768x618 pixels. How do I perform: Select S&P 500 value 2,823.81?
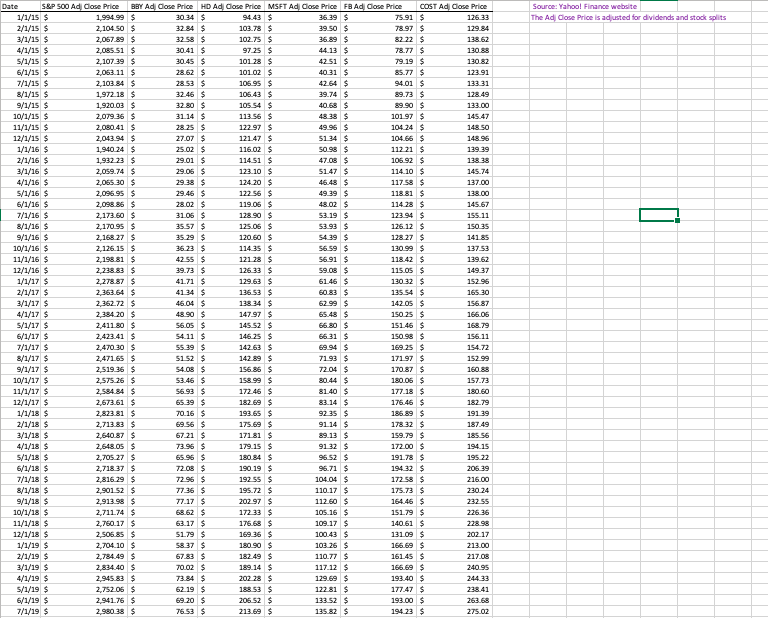[84, 413]
